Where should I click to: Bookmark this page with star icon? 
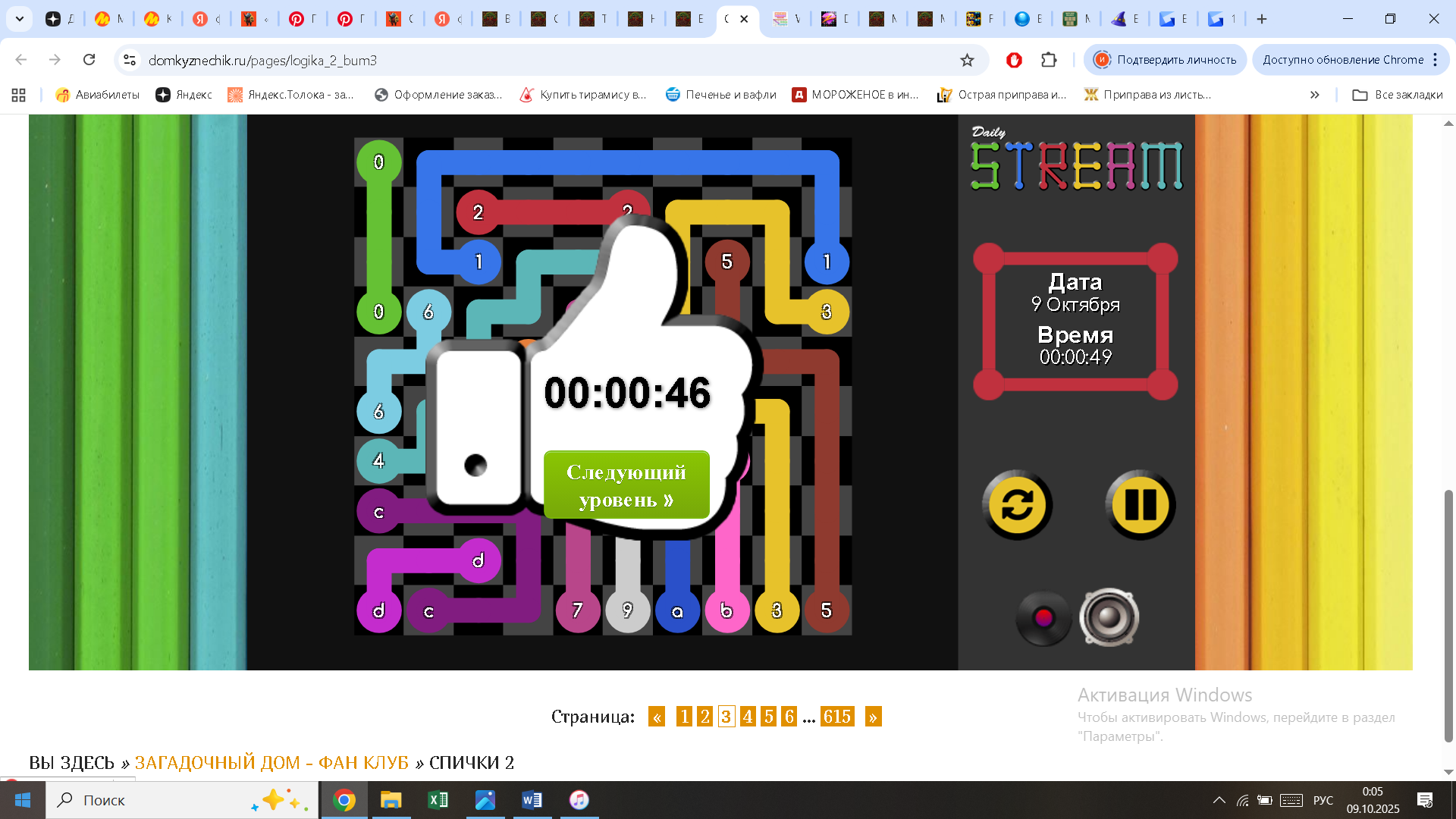(967, 60)
